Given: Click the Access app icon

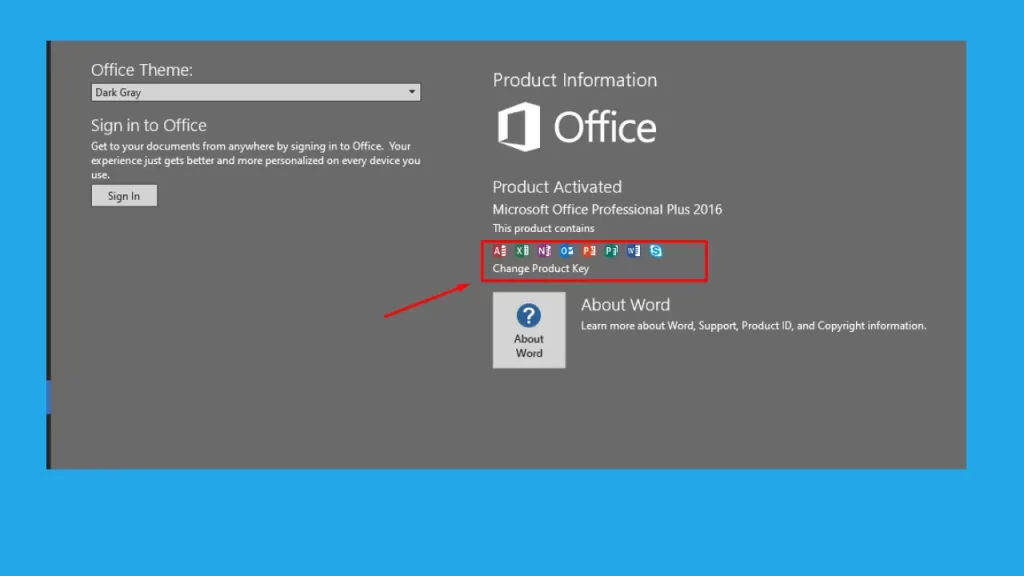Looking at the screenshot, I should coord(500,251).
